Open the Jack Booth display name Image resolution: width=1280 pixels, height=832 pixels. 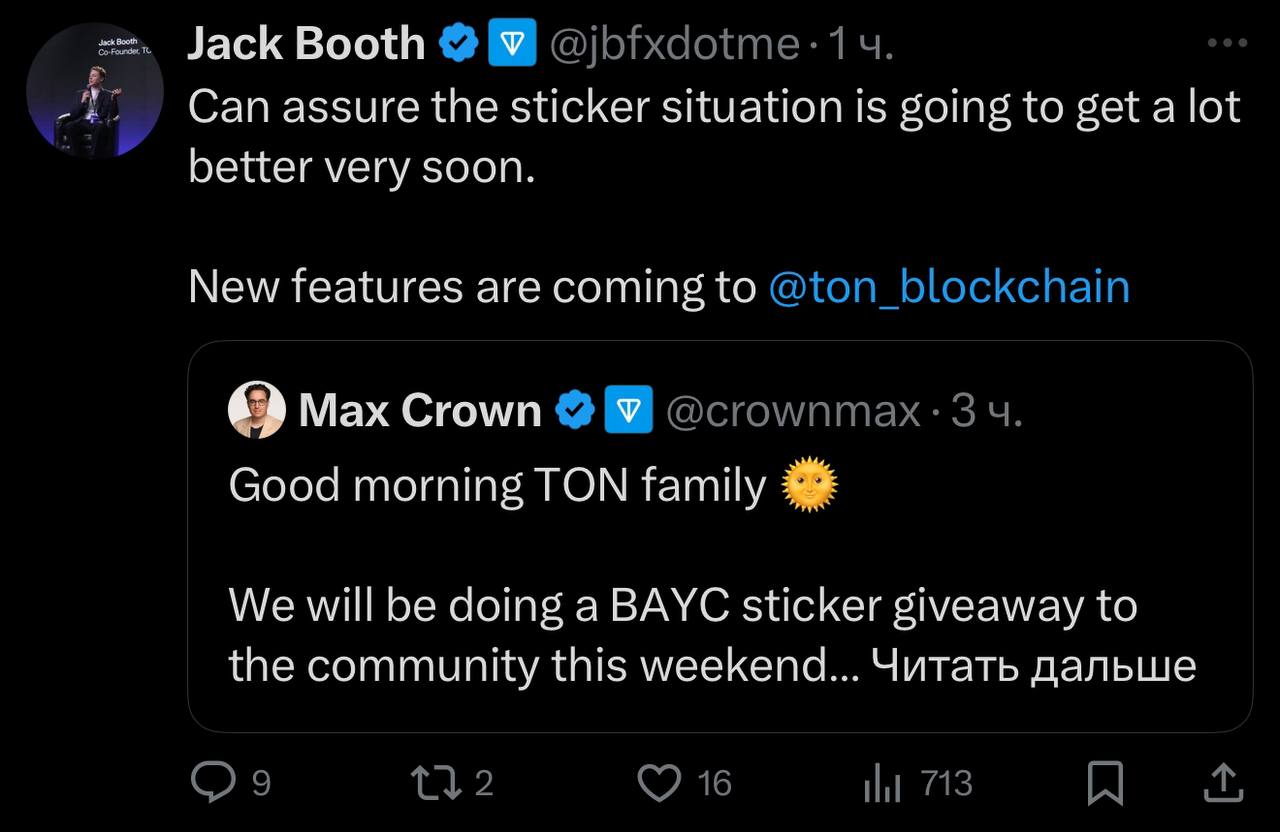306,44
